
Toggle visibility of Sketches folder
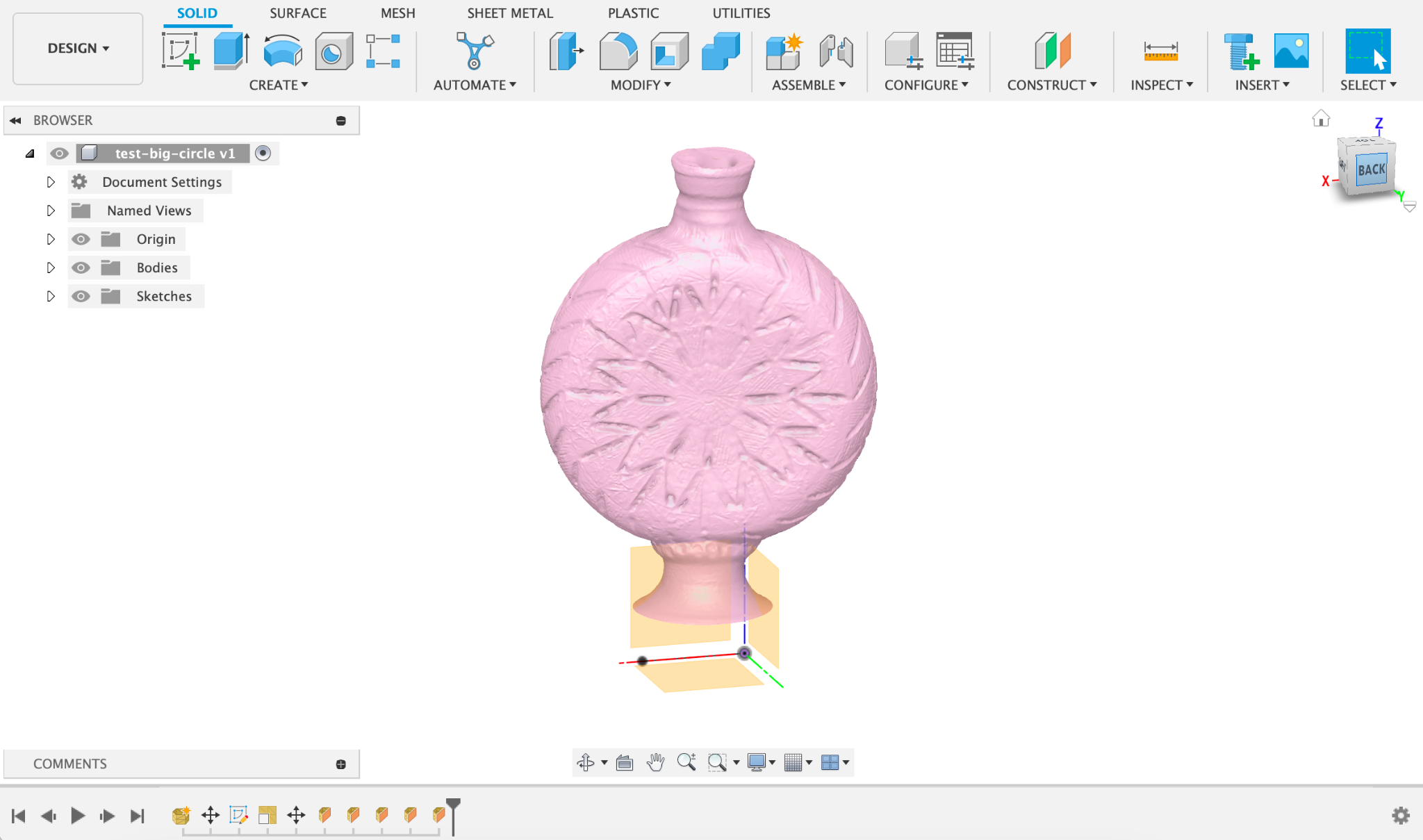coord(81,296)
